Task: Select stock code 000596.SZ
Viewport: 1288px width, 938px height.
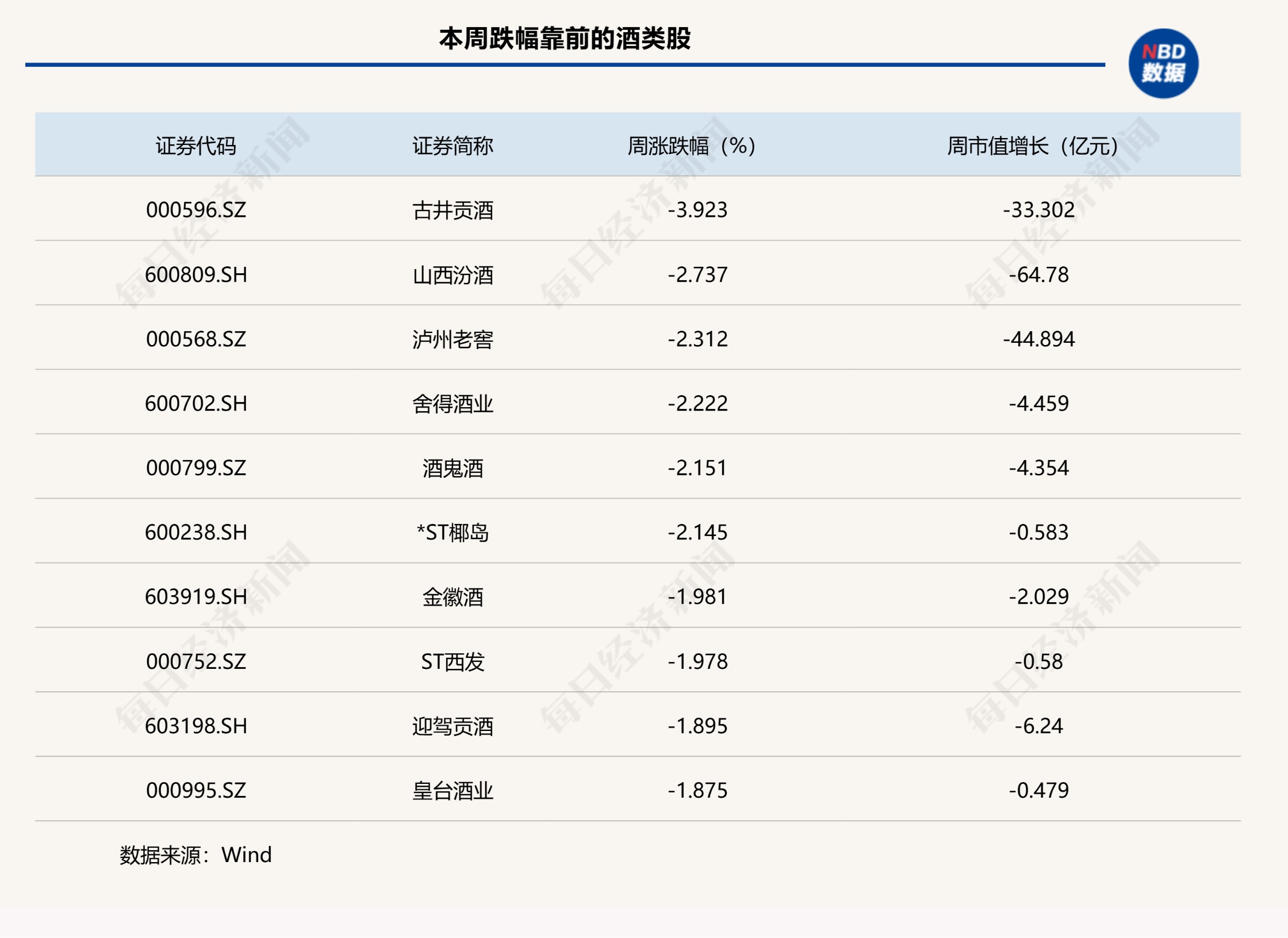Action: [195, 210]
